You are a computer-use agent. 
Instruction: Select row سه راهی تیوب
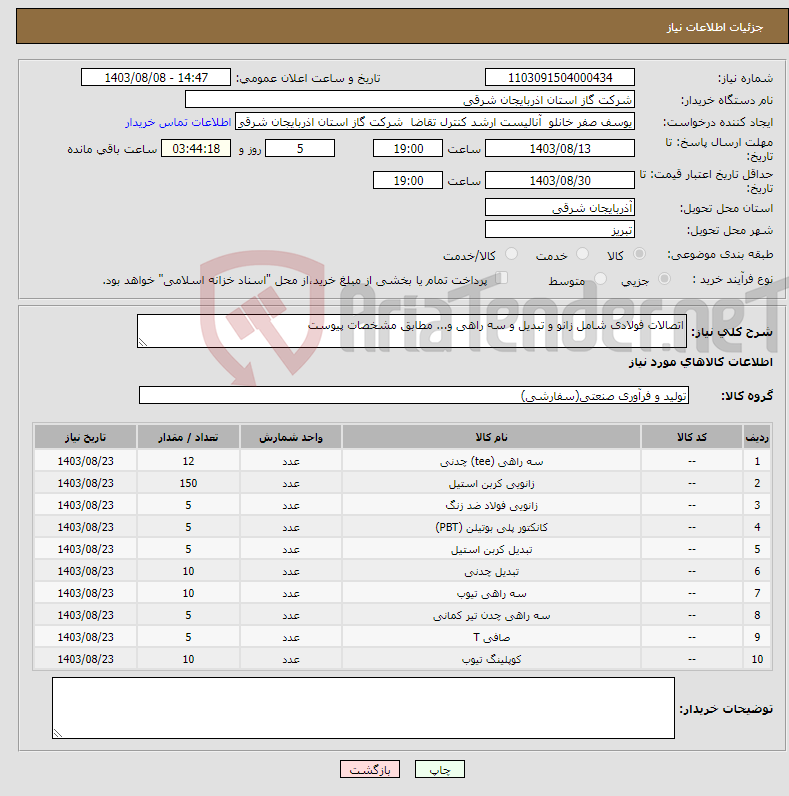point(403,593)
